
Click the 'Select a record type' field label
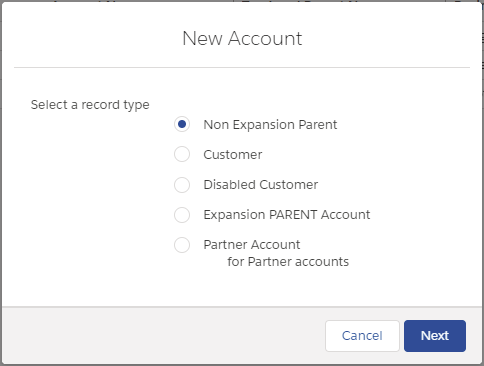(90, 105)
